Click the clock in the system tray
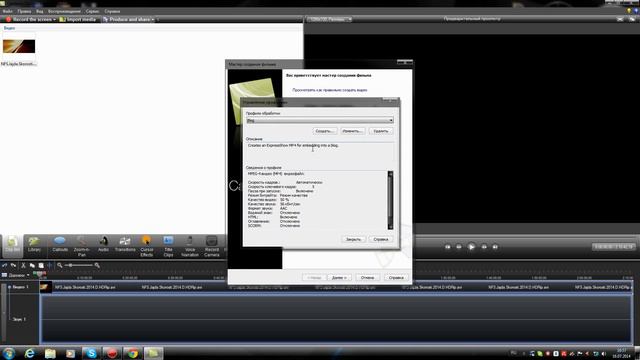640x360 pixels. click(621, 353)
